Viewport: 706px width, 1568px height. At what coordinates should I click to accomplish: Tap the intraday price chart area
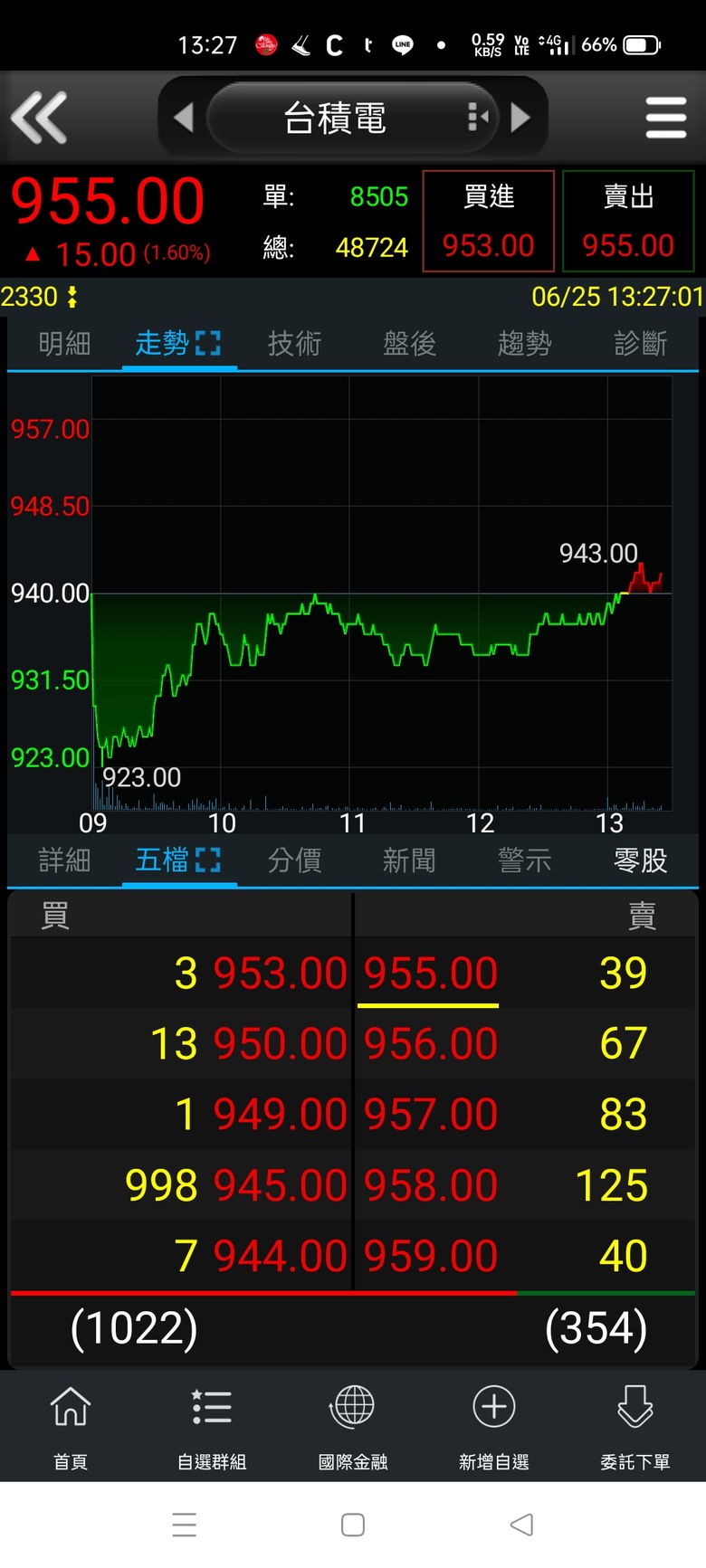(382, 593)
